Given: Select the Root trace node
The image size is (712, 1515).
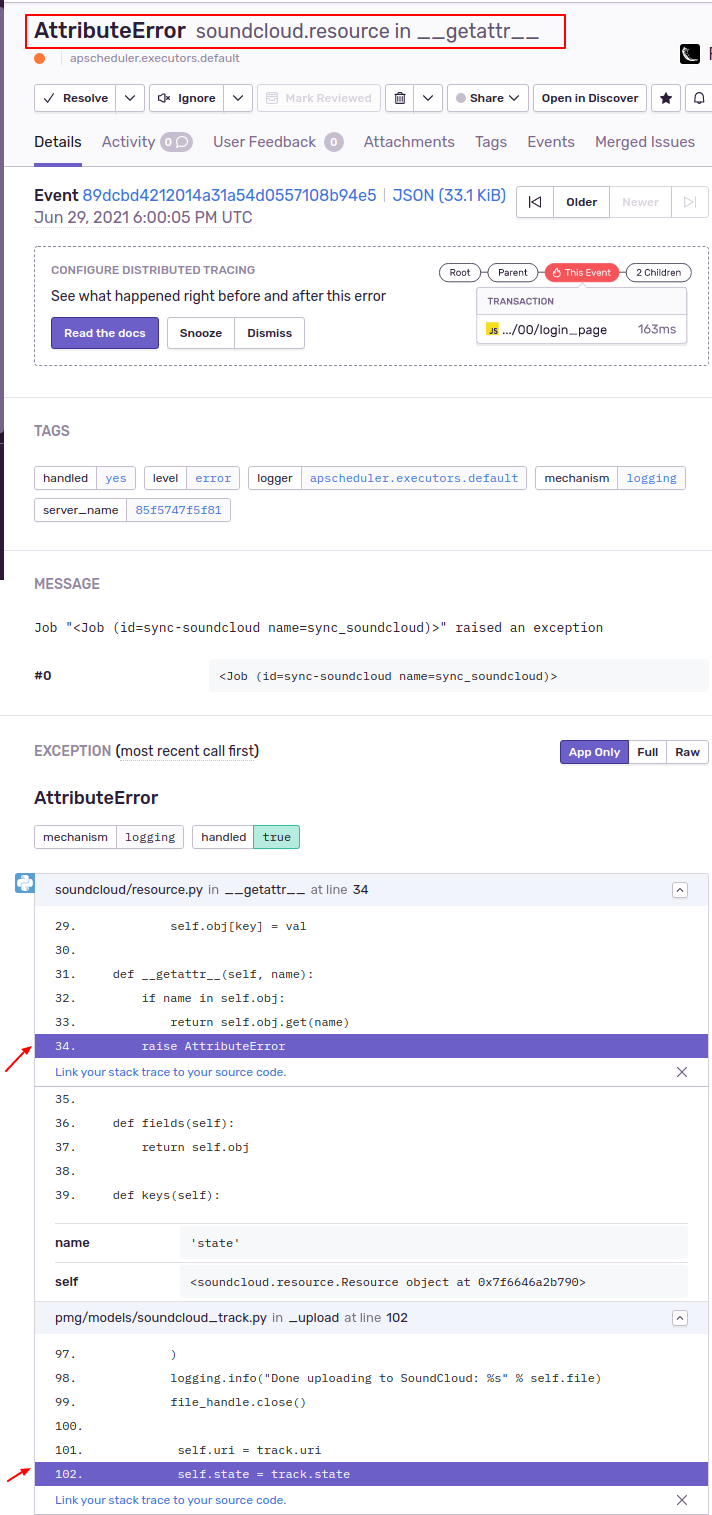Looking at the screenshot, I should [x=460, y=272].
